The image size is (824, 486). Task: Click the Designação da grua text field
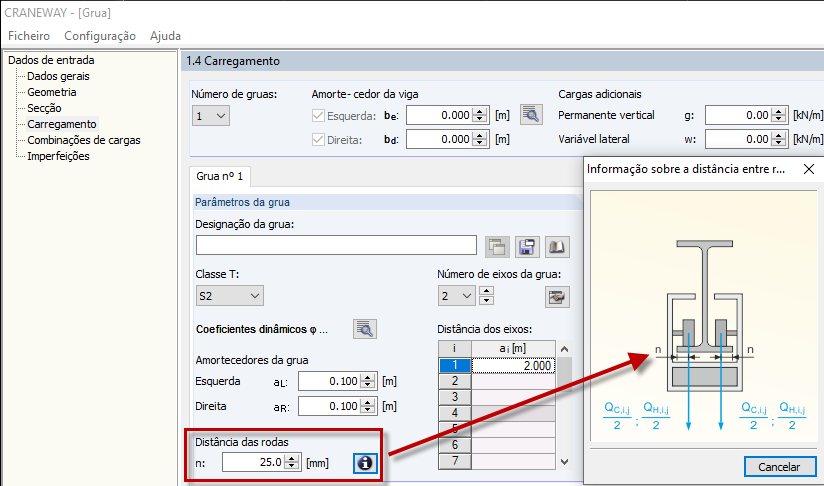point(336,245)
